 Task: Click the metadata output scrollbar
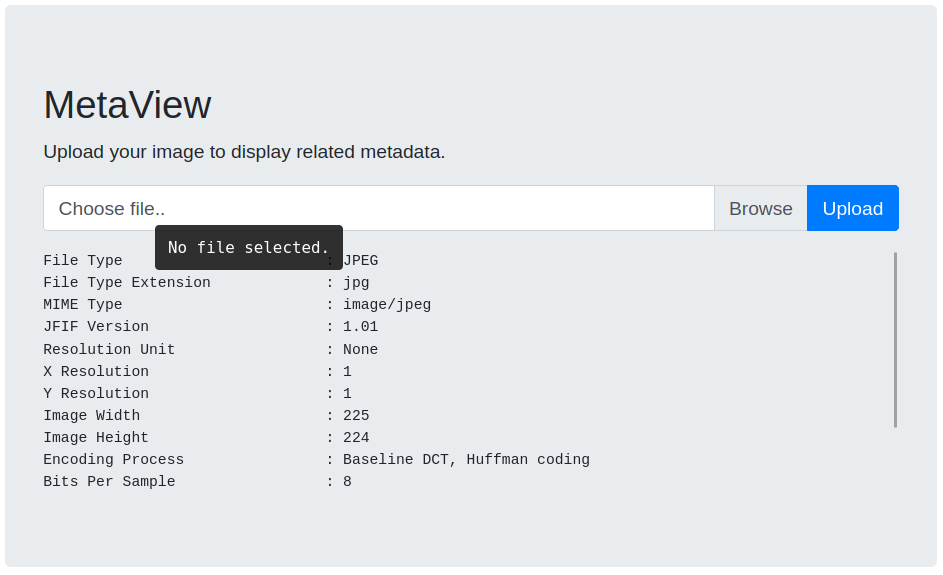click(x=895, y=340)
